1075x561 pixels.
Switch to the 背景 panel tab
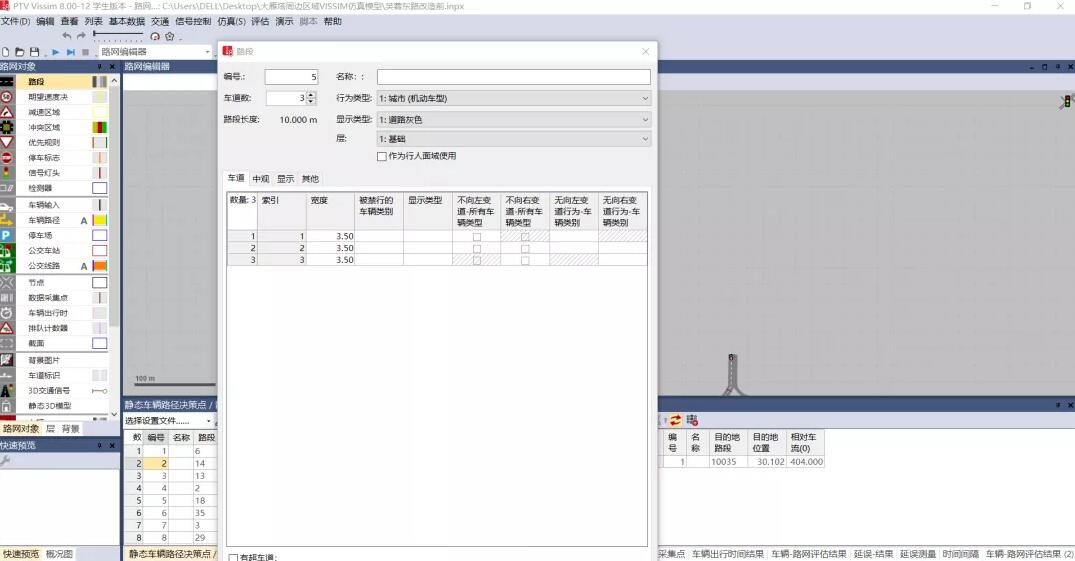coord(71,429)
